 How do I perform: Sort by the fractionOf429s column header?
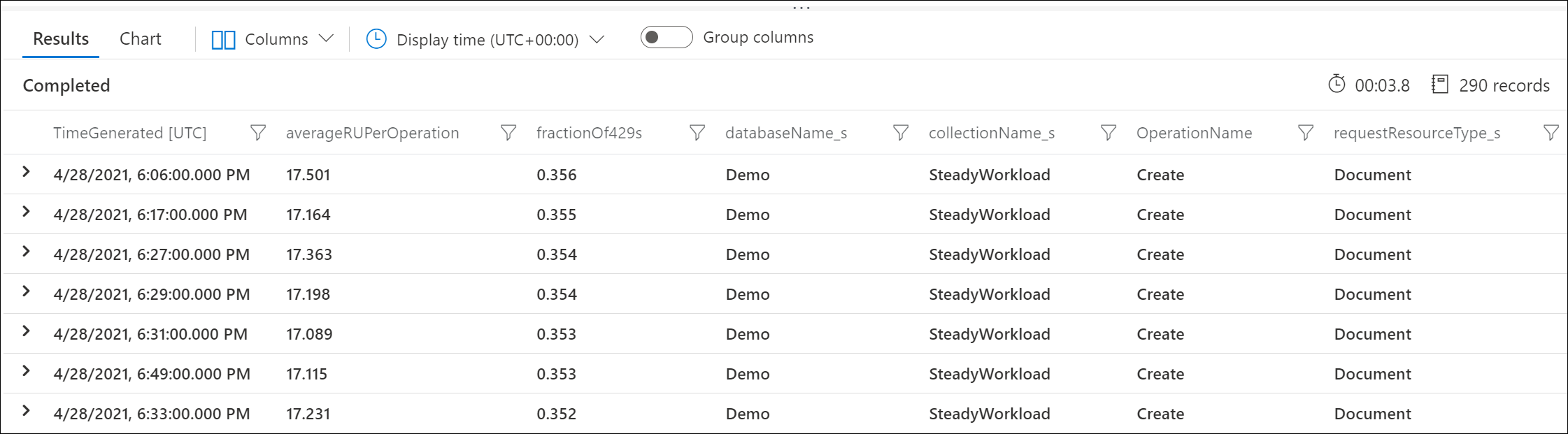click(x=589, y=133)
